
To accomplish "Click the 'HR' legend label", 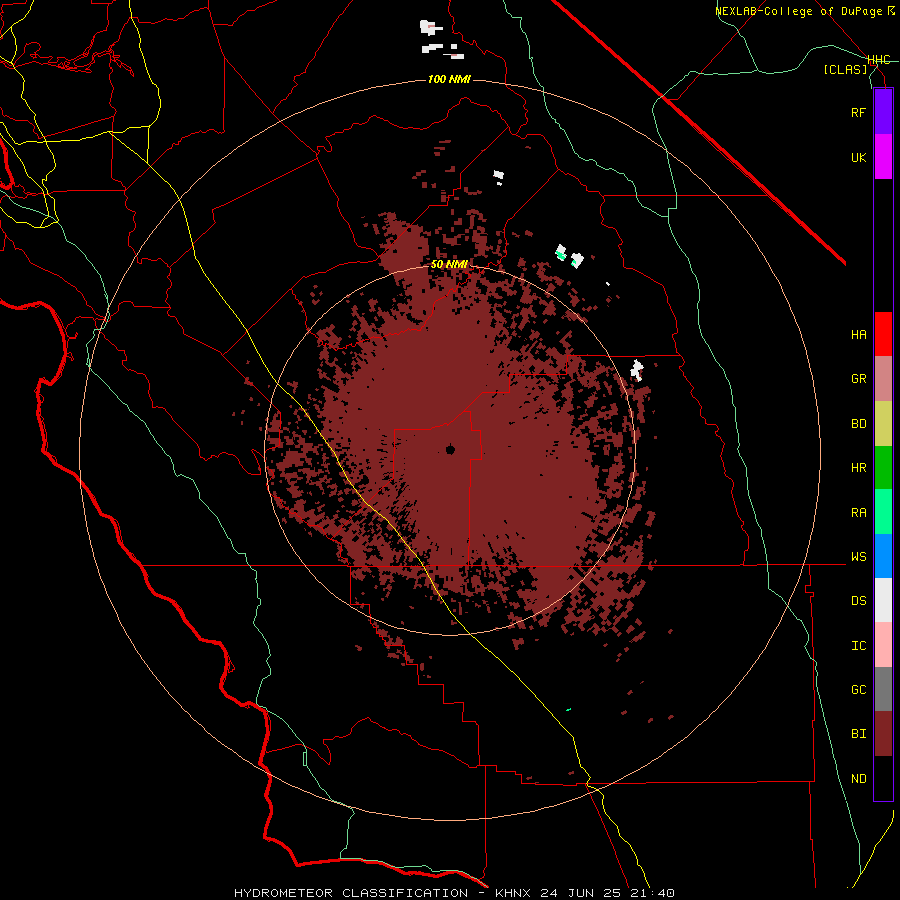I will tap(859, 468).
